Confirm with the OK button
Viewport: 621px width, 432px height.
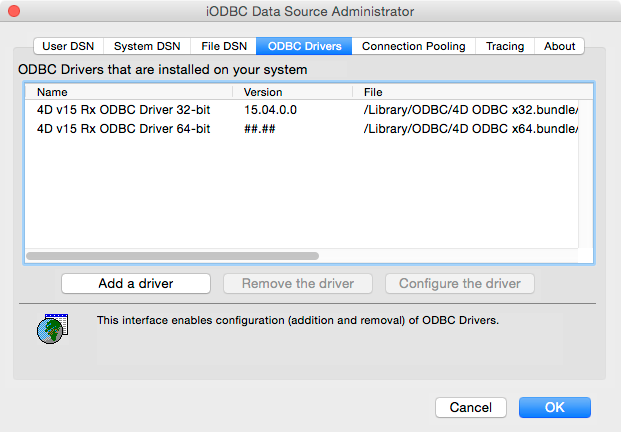click(x=555, y=407)
